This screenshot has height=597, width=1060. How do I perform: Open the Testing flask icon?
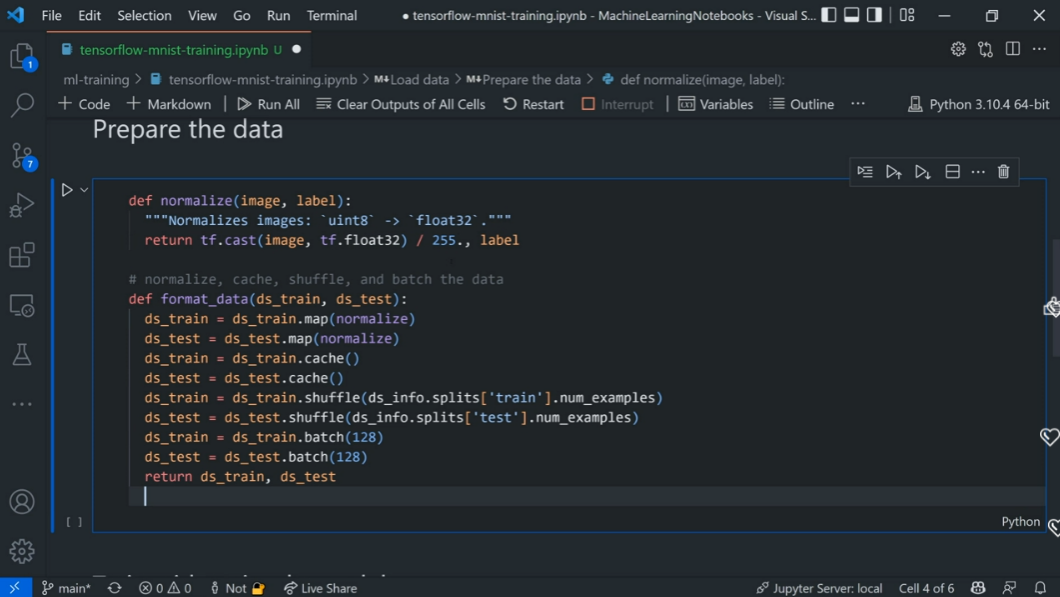[x=22, y=354]
